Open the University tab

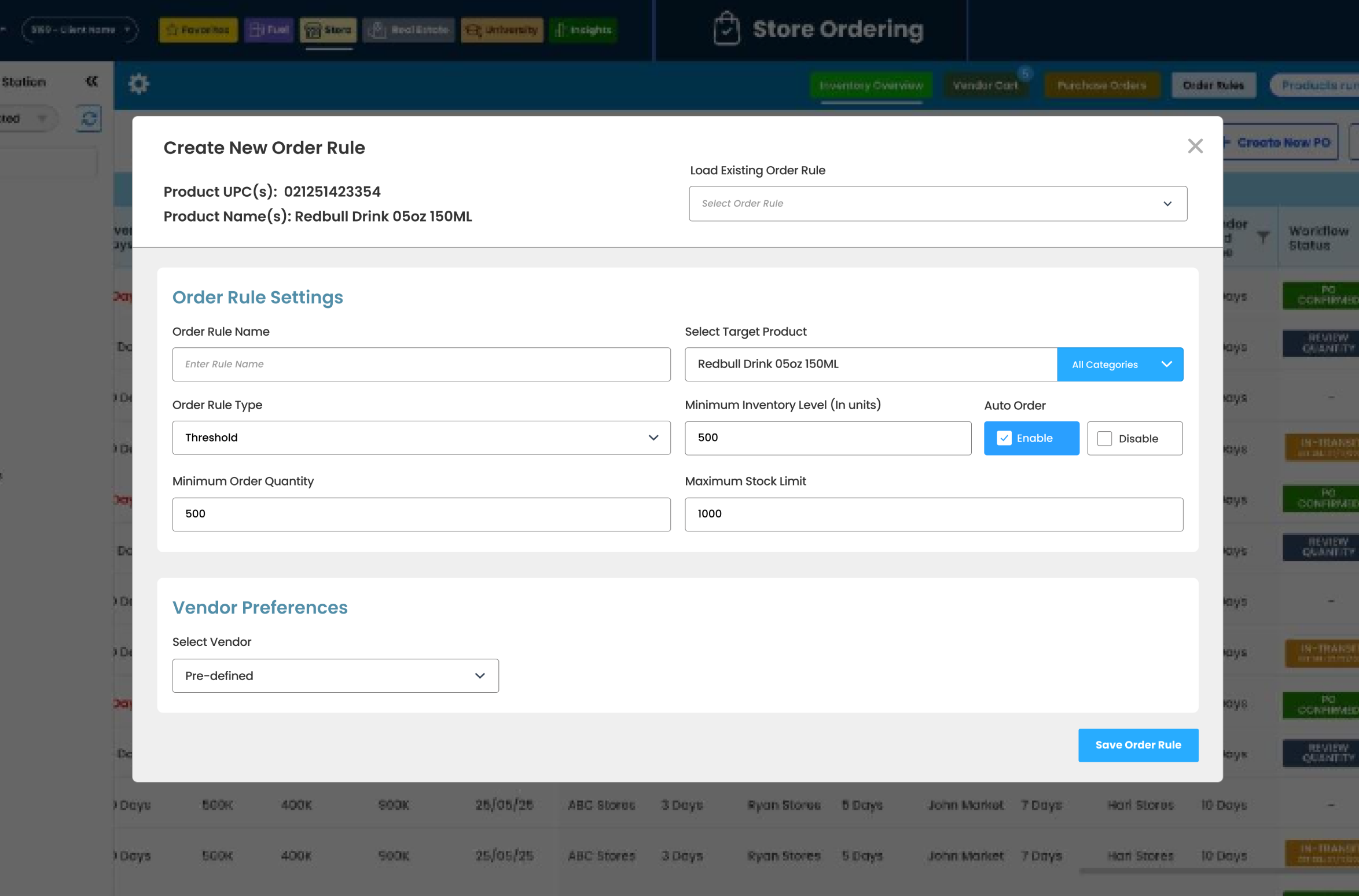(502, 30)
